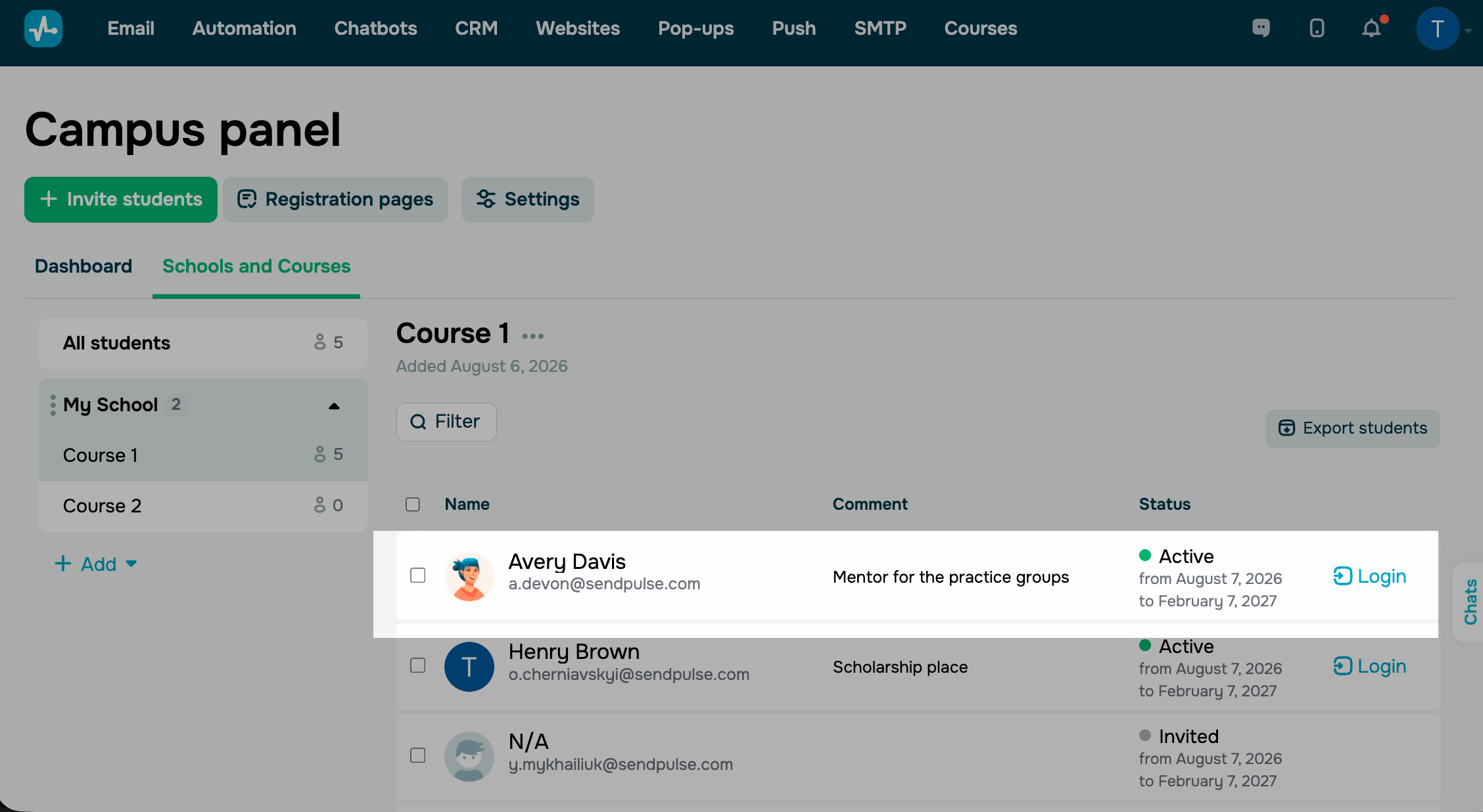The height and width of the screenshot is (812, 1483).
Task: Open the Chats side tab
Action: 1470,602
